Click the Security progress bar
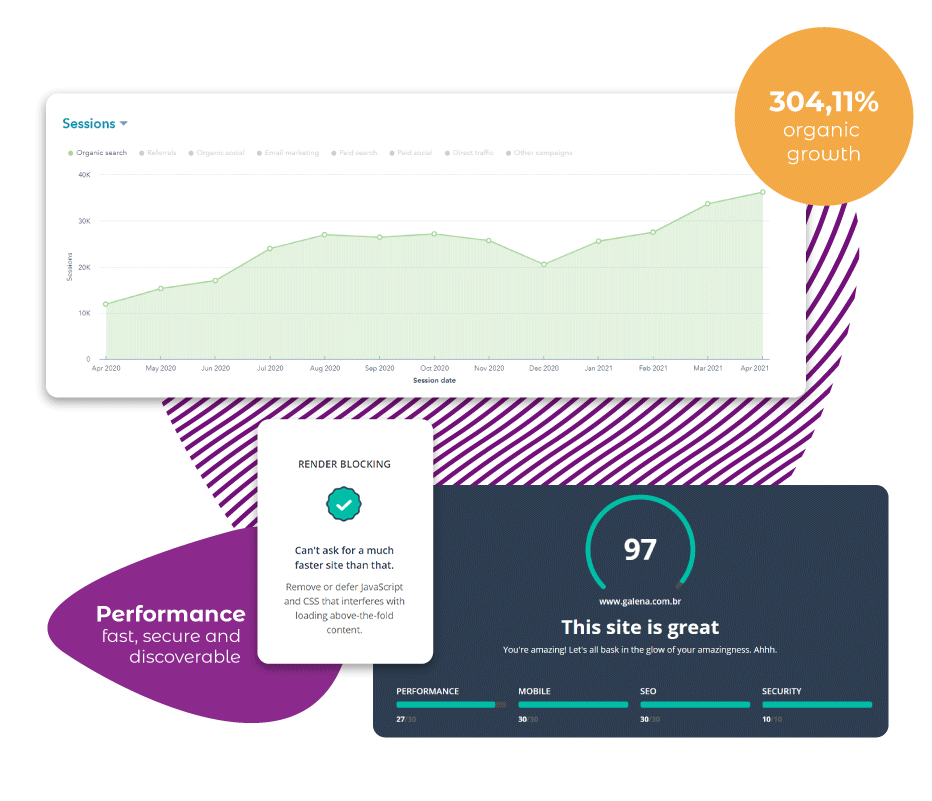Viewport: 932px width, 801px height. coord(816,705)
